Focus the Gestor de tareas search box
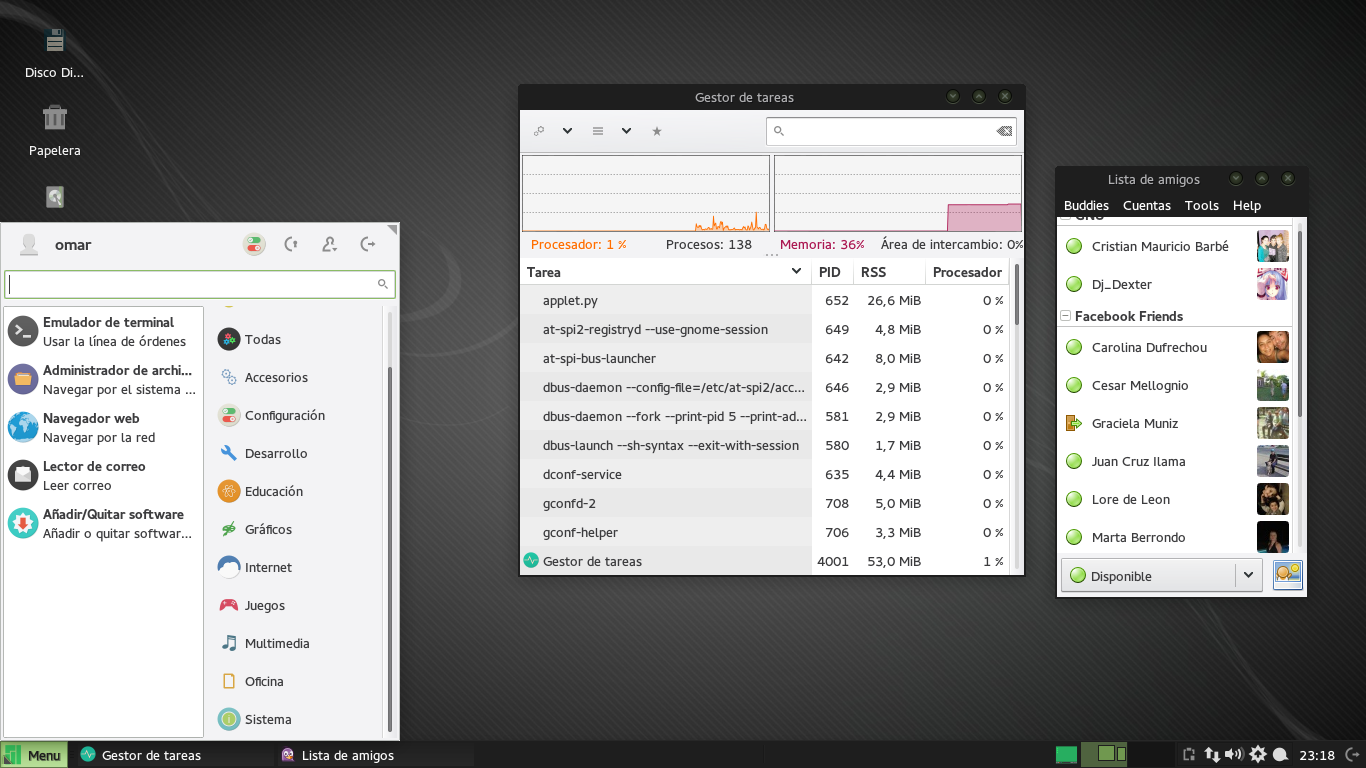 pos(892,131)
